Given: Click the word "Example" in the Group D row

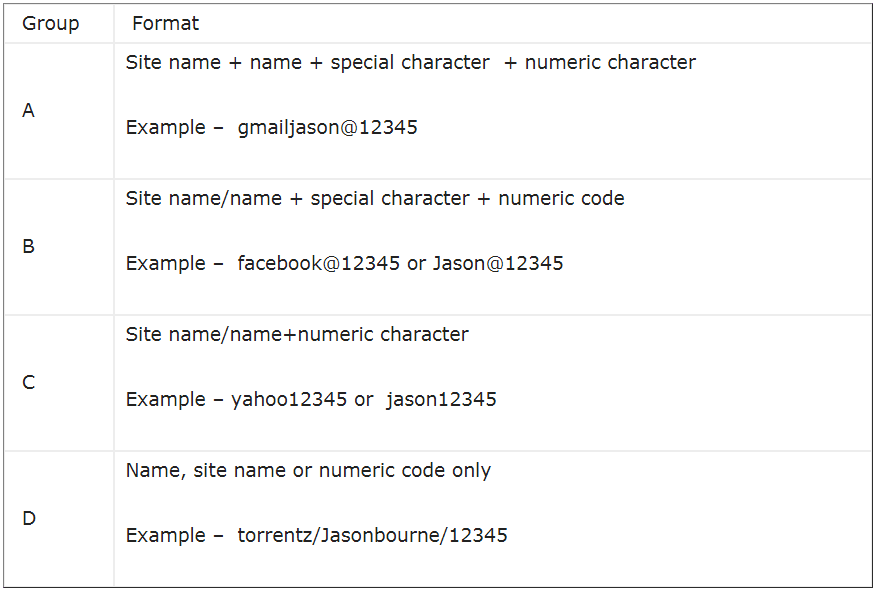Looking at the screenshot, I should pos(165,536).
